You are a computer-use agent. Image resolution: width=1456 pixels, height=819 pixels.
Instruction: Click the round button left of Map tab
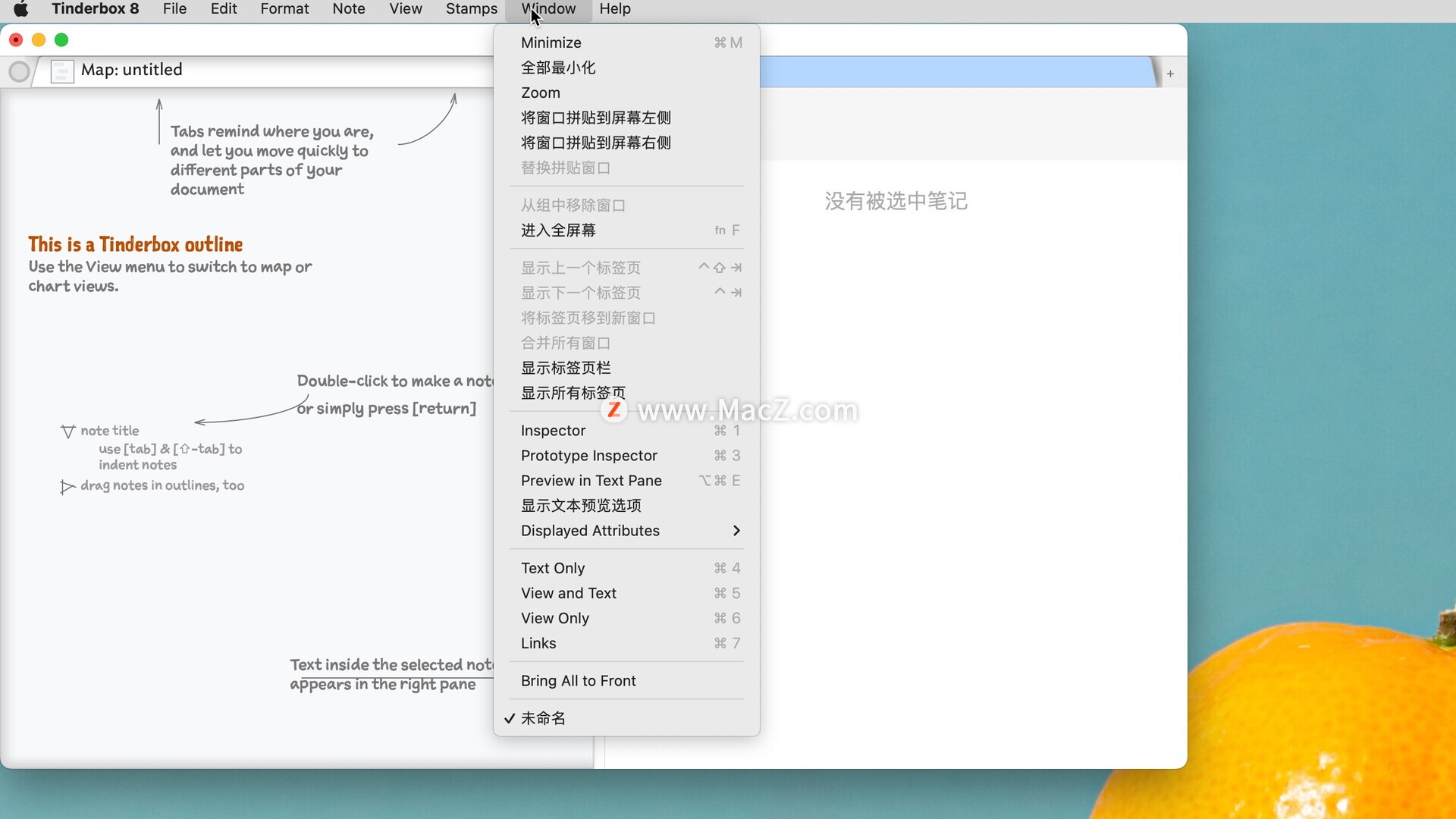[19, 72]
